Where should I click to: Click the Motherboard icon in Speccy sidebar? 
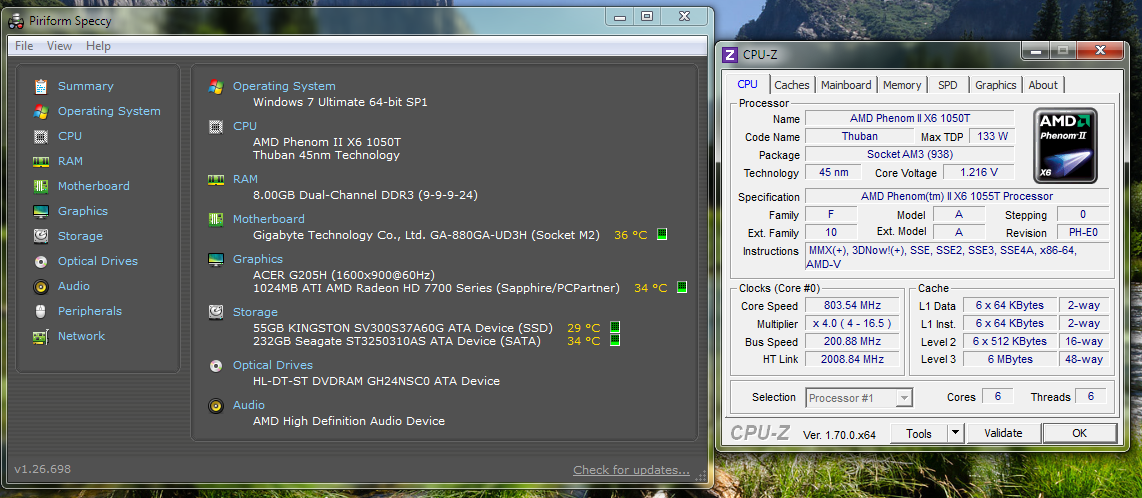coord(41,186)
